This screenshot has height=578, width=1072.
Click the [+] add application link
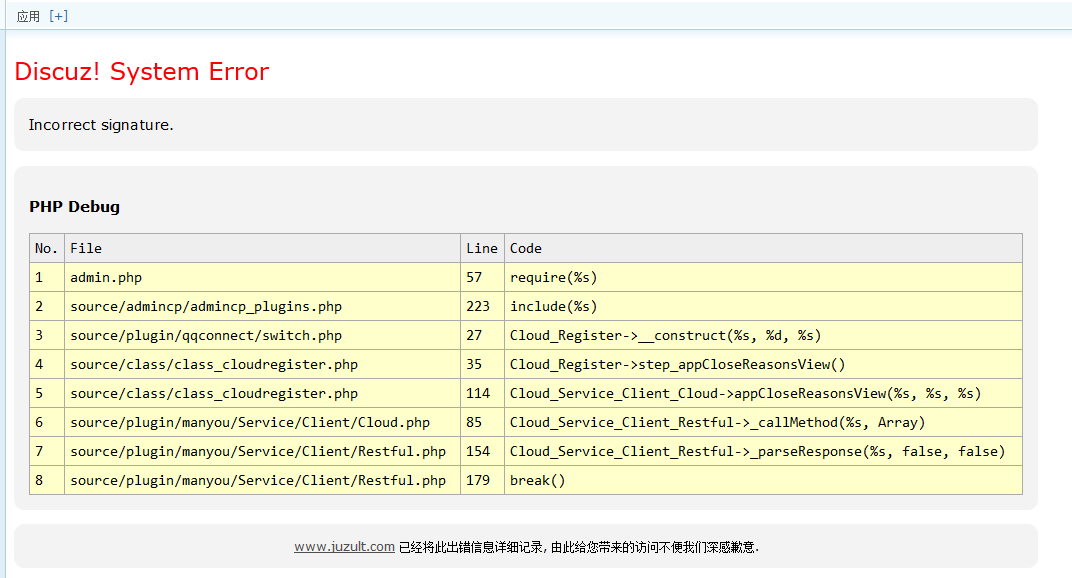coord(59,16)
